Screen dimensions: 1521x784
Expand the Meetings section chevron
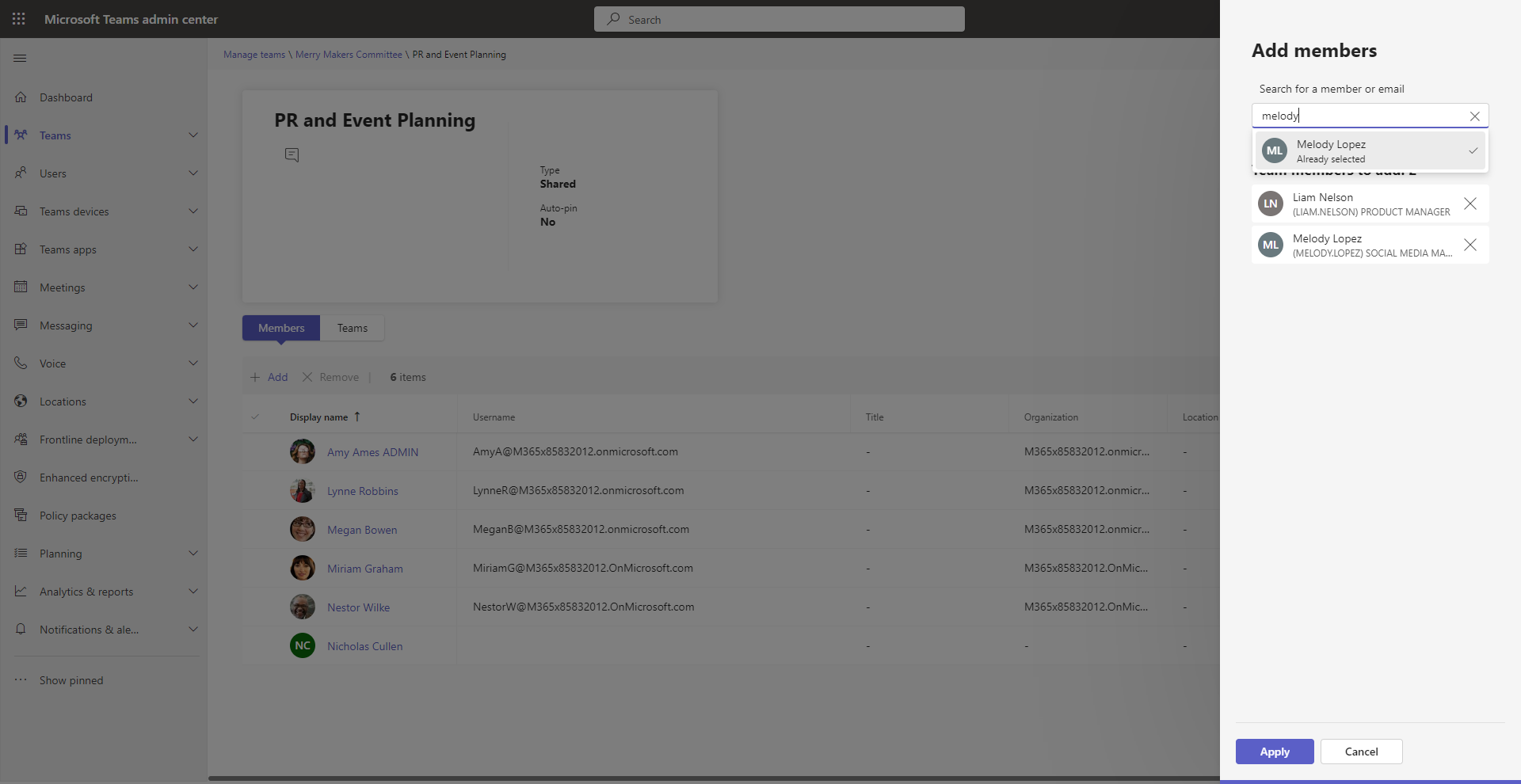(x=193, y=287)
